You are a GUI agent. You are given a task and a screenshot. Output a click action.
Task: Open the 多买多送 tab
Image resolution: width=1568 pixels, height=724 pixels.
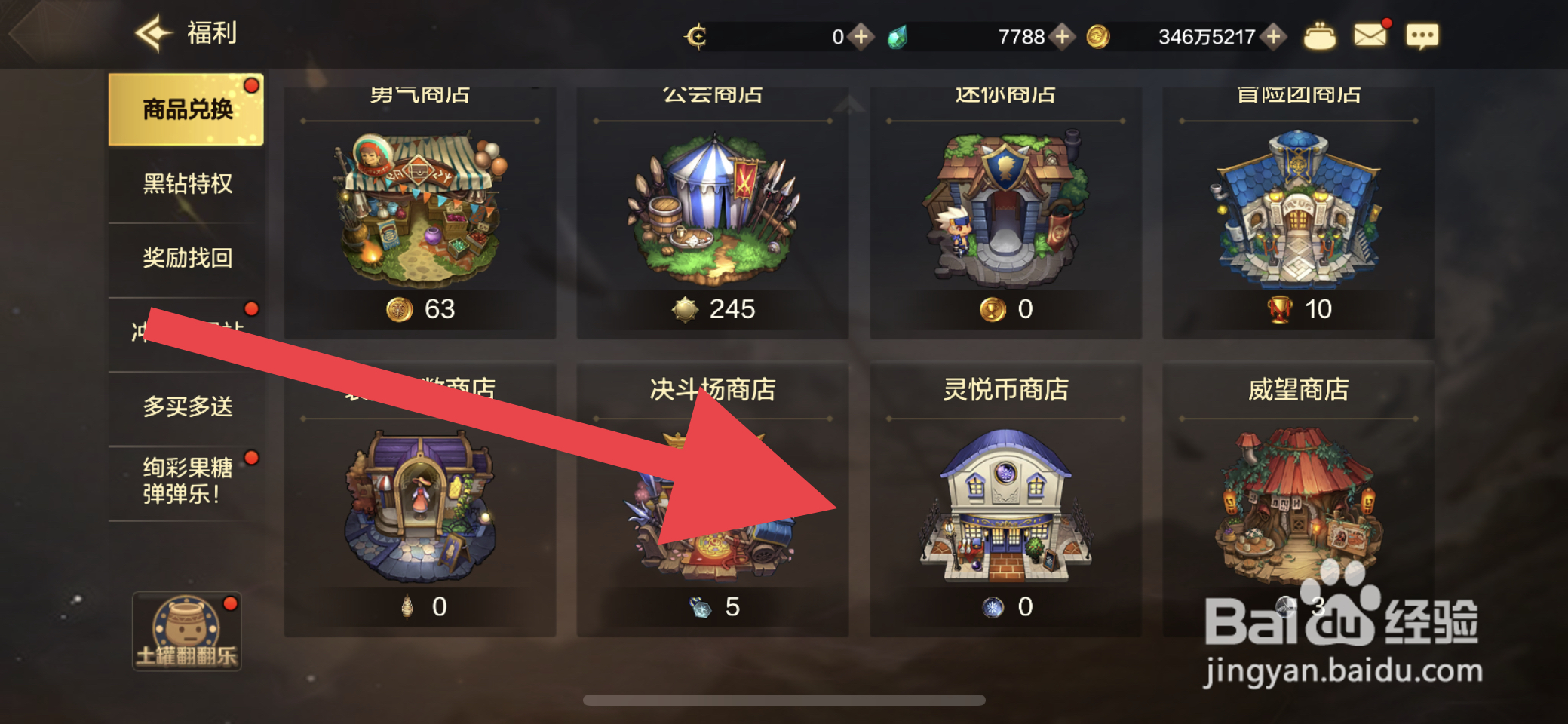pos(187,406)
